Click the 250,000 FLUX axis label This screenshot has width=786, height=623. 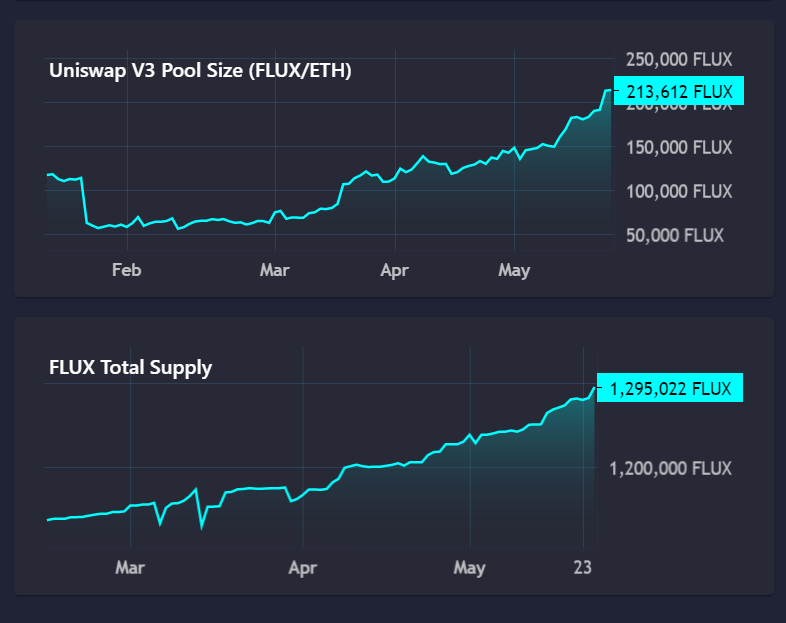(679, 59)
